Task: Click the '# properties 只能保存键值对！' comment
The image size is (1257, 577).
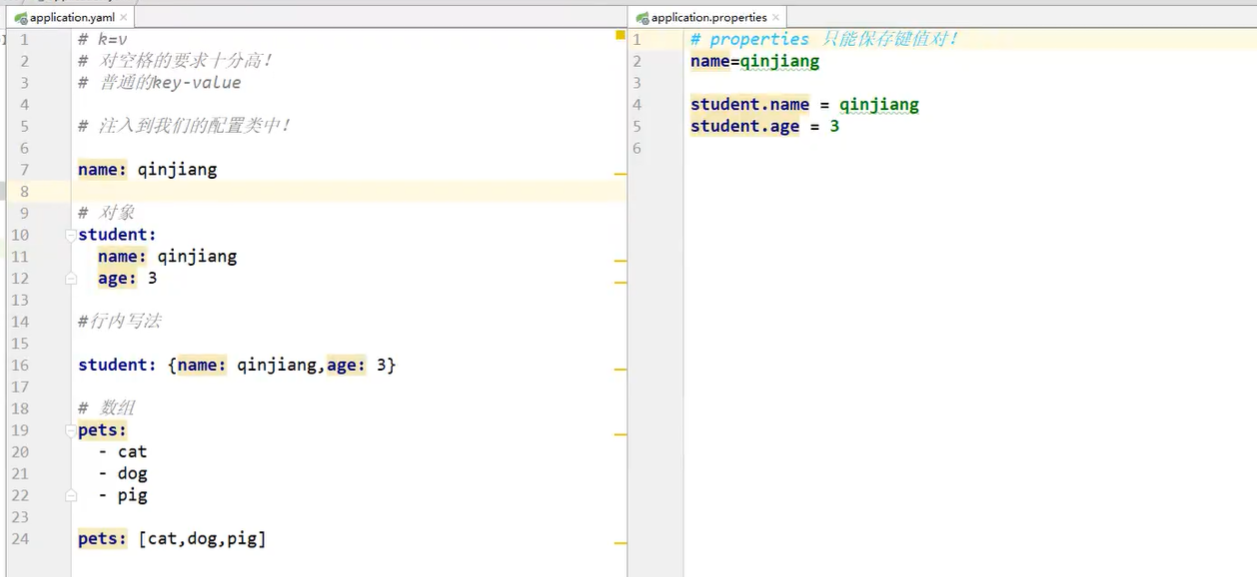Action: click(x=824, y=39)
